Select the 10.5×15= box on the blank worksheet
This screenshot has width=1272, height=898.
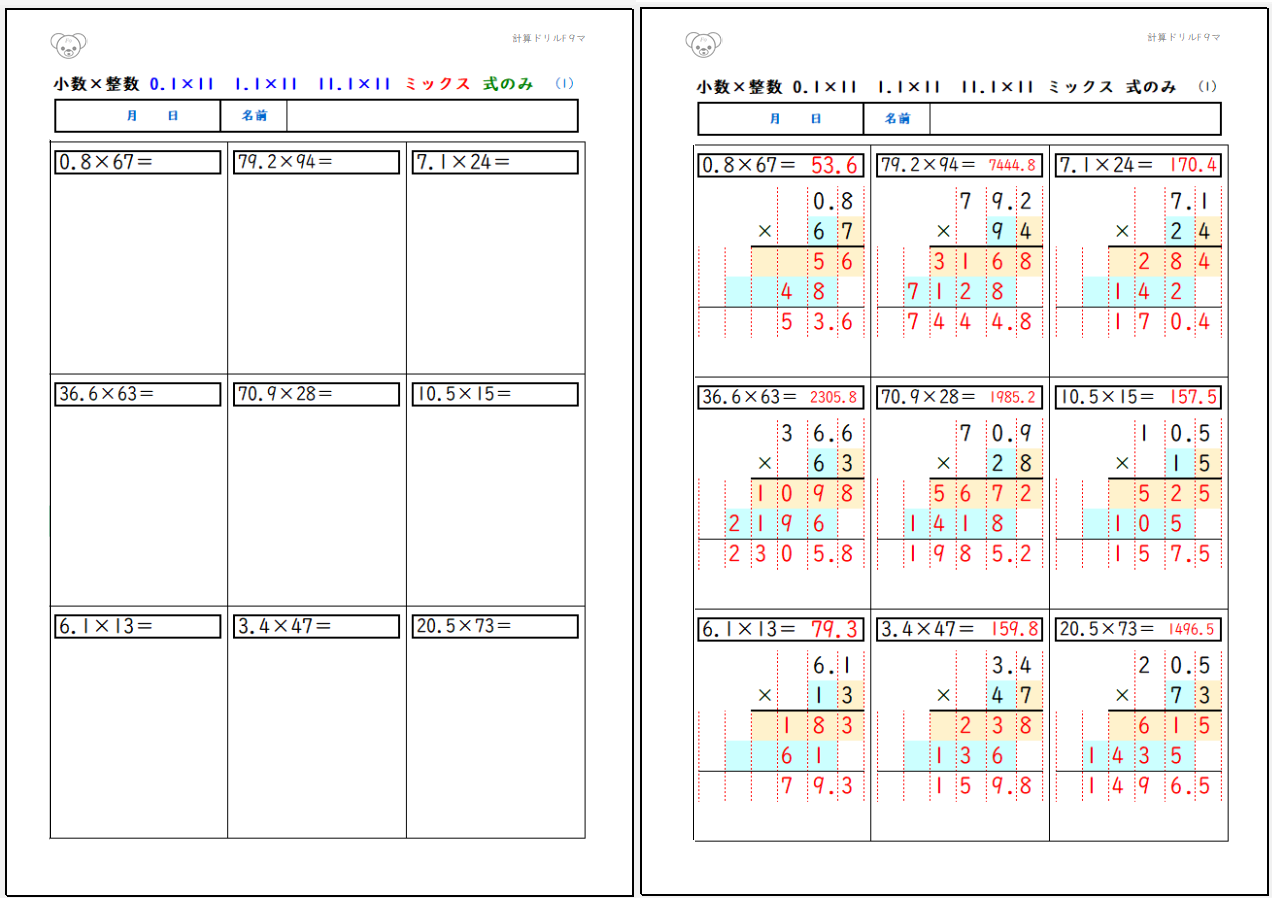pyautogui.click(x=494, y=394)
